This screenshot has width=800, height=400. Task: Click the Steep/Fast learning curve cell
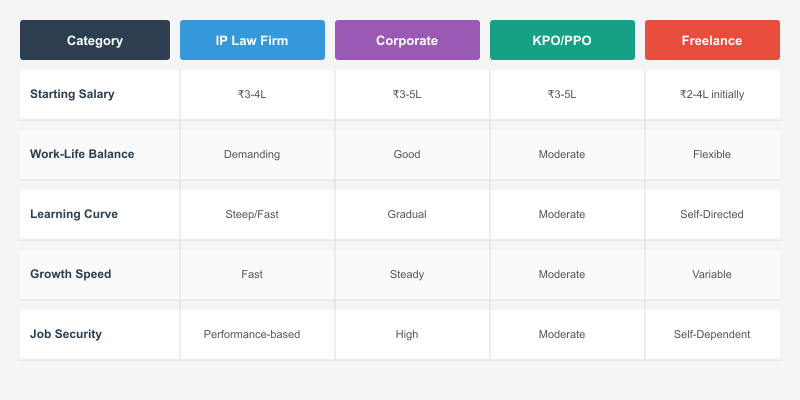[252, 215]
